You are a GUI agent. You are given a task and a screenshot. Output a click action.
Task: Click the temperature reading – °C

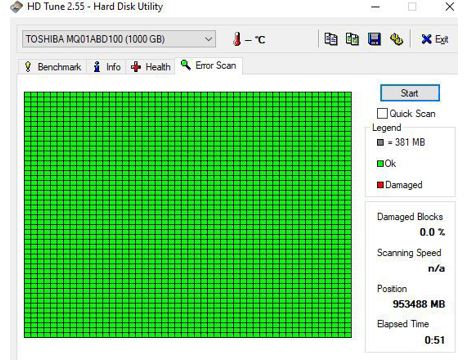click(x=255, y=40)
